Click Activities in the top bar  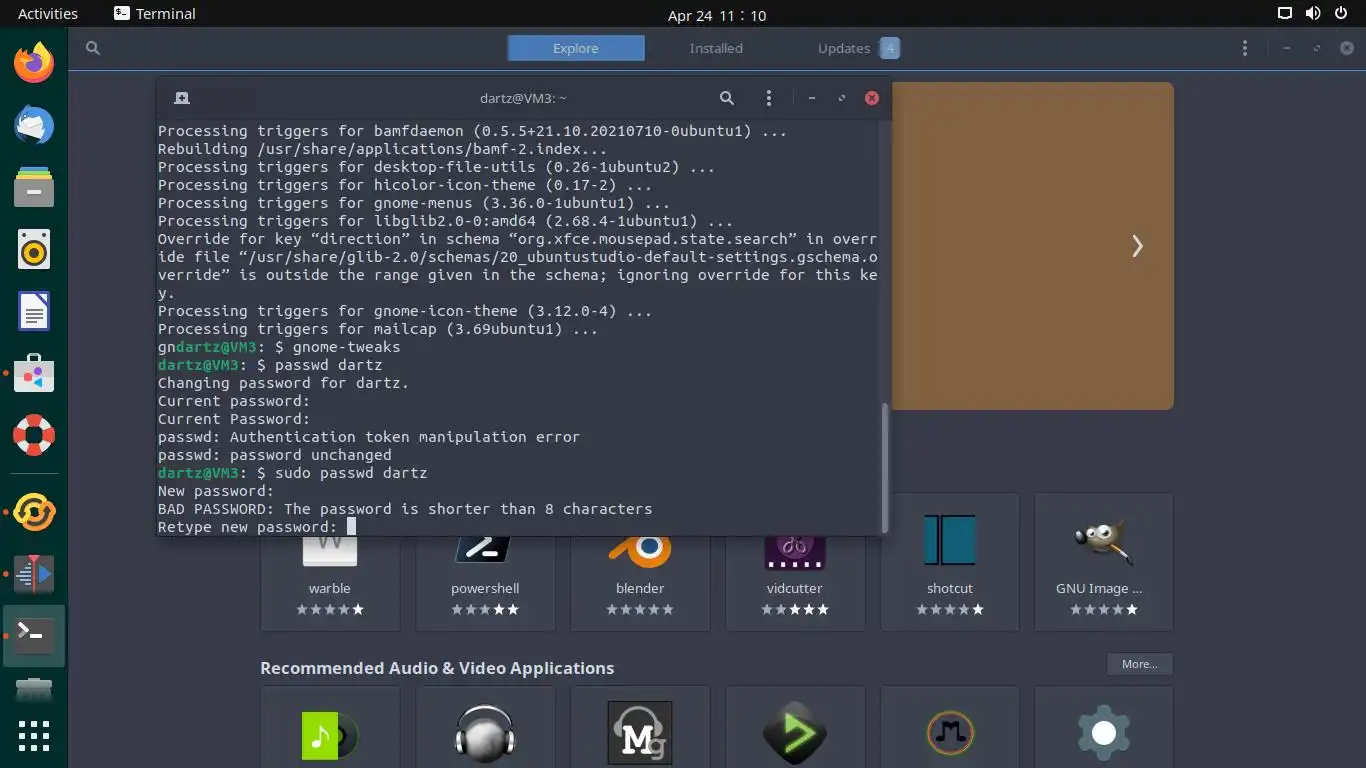tap(48, 14)
